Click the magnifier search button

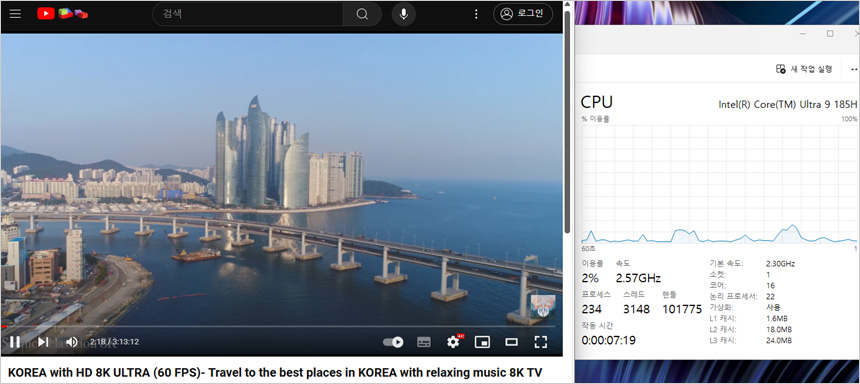pos(362,14)
